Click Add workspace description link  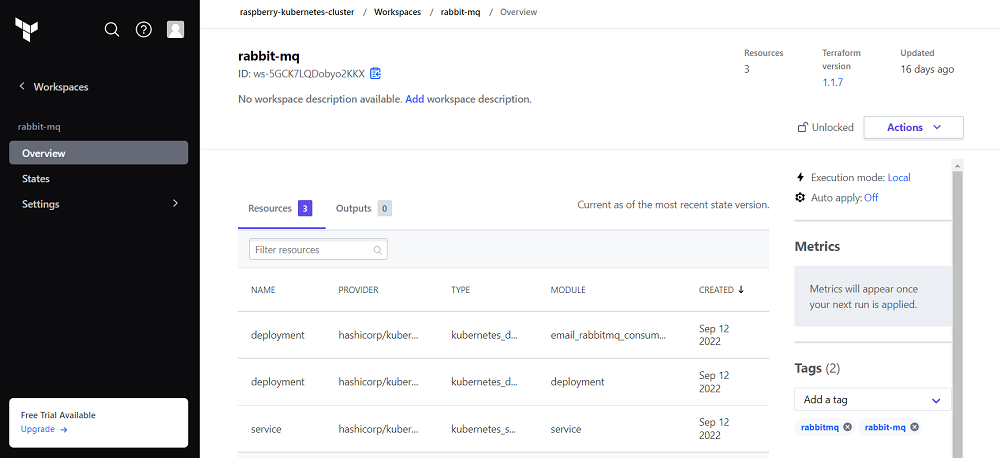click(x=415, y=100)
